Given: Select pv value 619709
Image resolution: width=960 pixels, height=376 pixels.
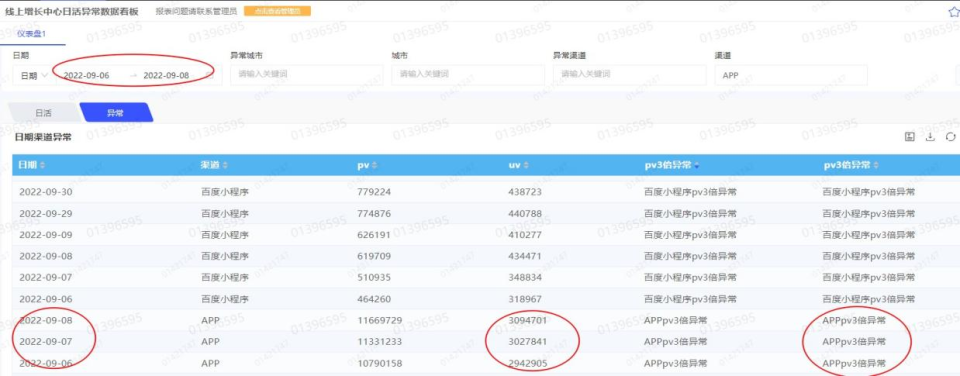Looking at the screenshot, I should tap(374, 256).
